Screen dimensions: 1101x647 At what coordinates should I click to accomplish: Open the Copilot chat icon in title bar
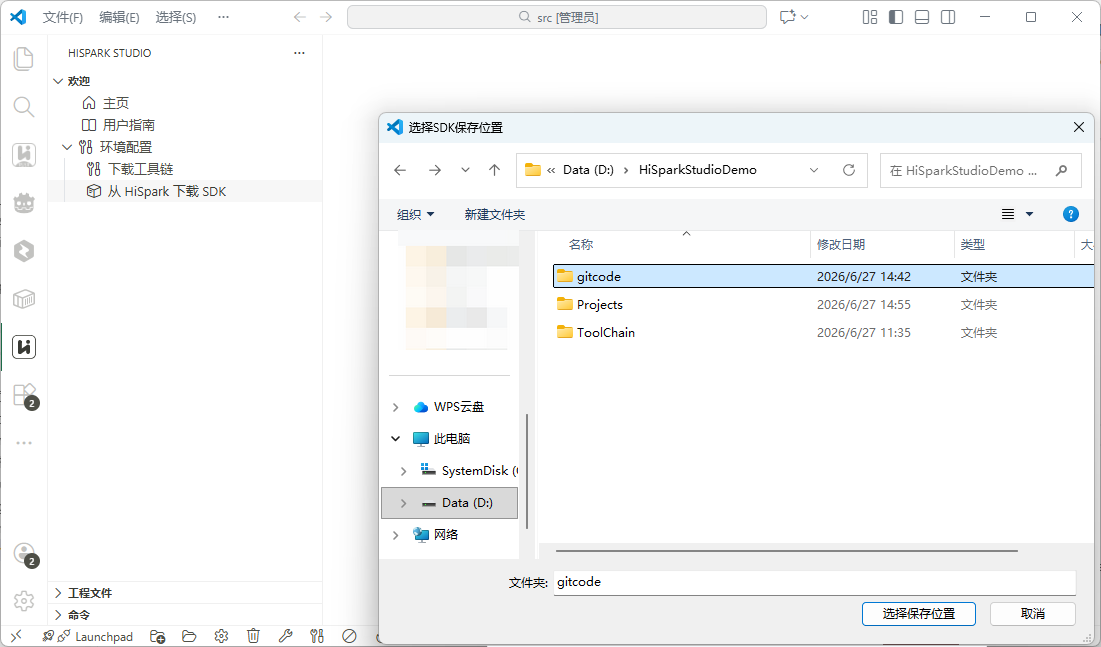point(787,17)
